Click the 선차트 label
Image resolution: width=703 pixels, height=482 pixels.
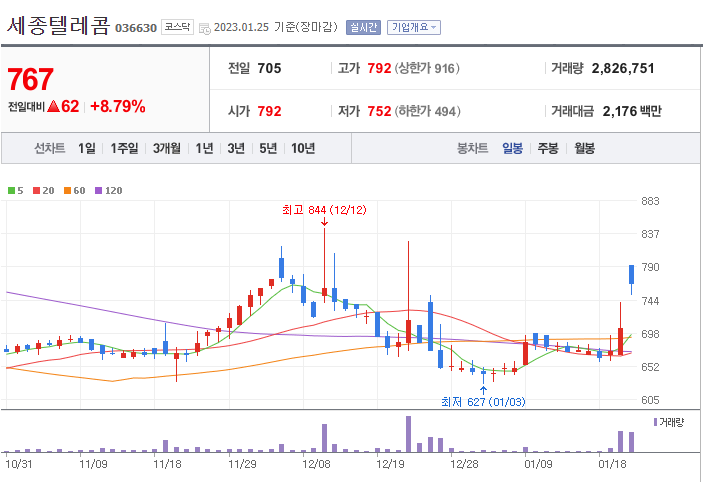click(x=50, y=148)
